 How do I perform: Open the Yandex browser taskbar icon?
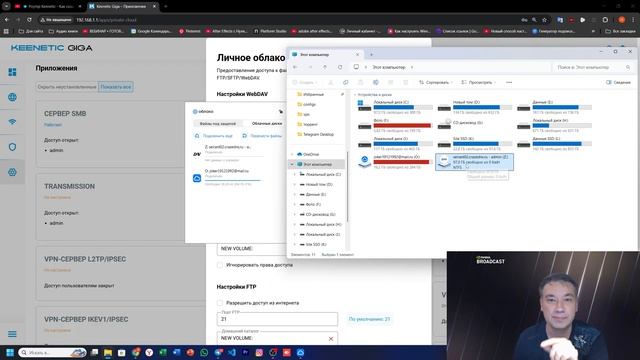coord(149,352)
